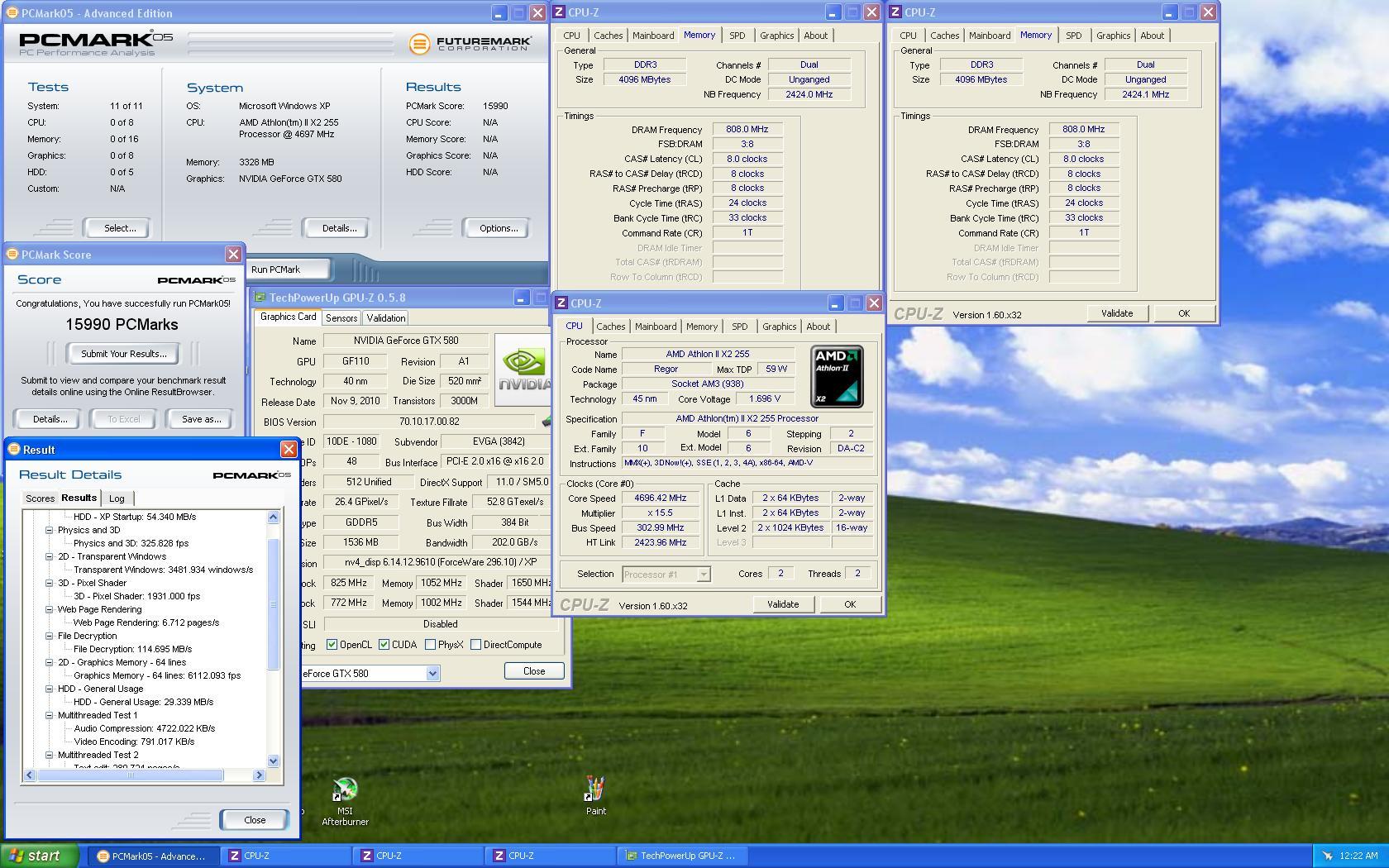
Task: Open the Paint desktop shortcut
Action: [x=595, y=795]
